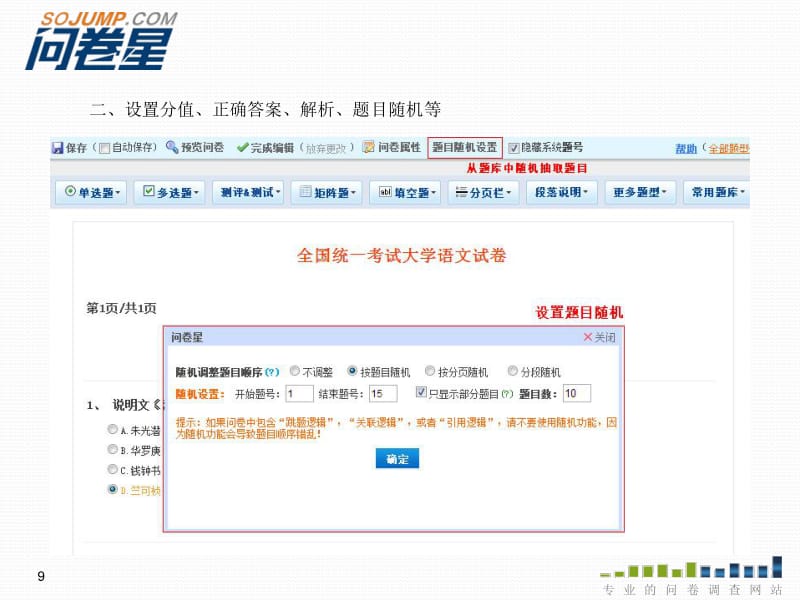Screen dimensions: 800x600
Task: Select the 按分页随机 radio option
Action: click(x=430, y=371)
